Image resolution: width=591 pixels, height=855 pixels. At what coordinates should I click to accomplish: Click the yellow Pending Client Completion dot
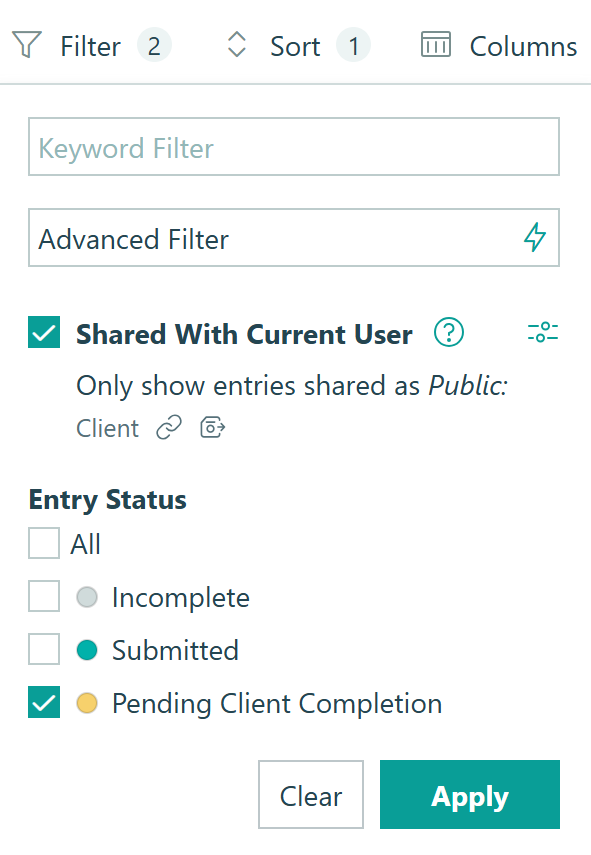87,703
